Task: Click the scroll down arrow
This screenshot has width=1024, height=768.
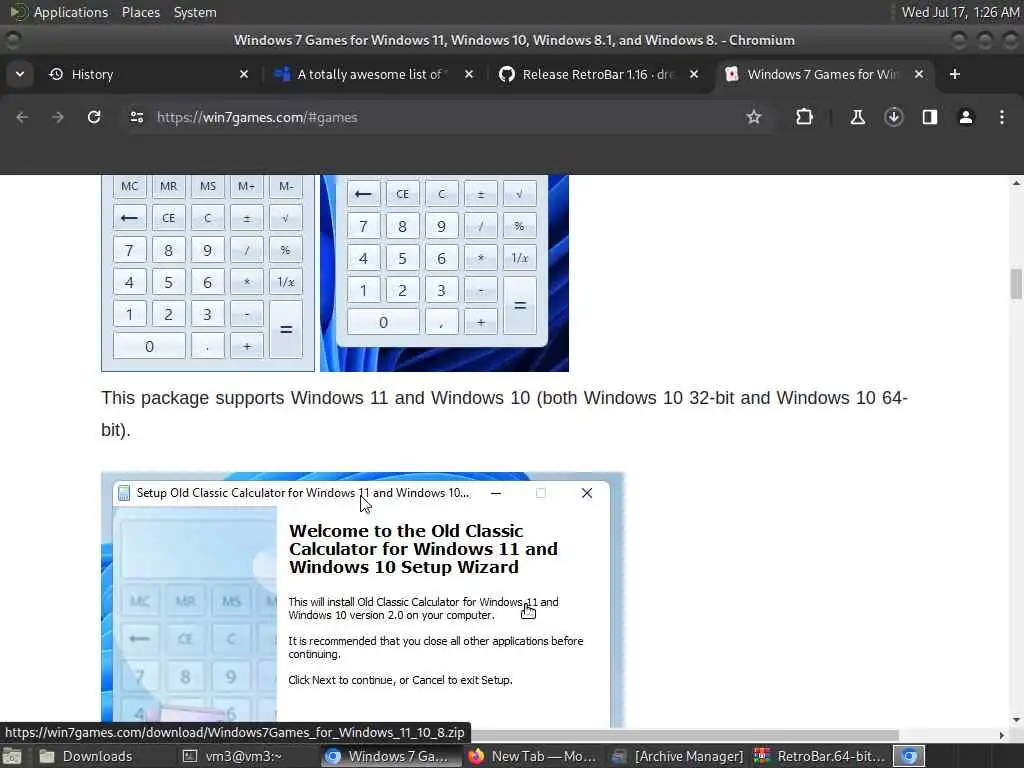Action: coord(1016,720)
